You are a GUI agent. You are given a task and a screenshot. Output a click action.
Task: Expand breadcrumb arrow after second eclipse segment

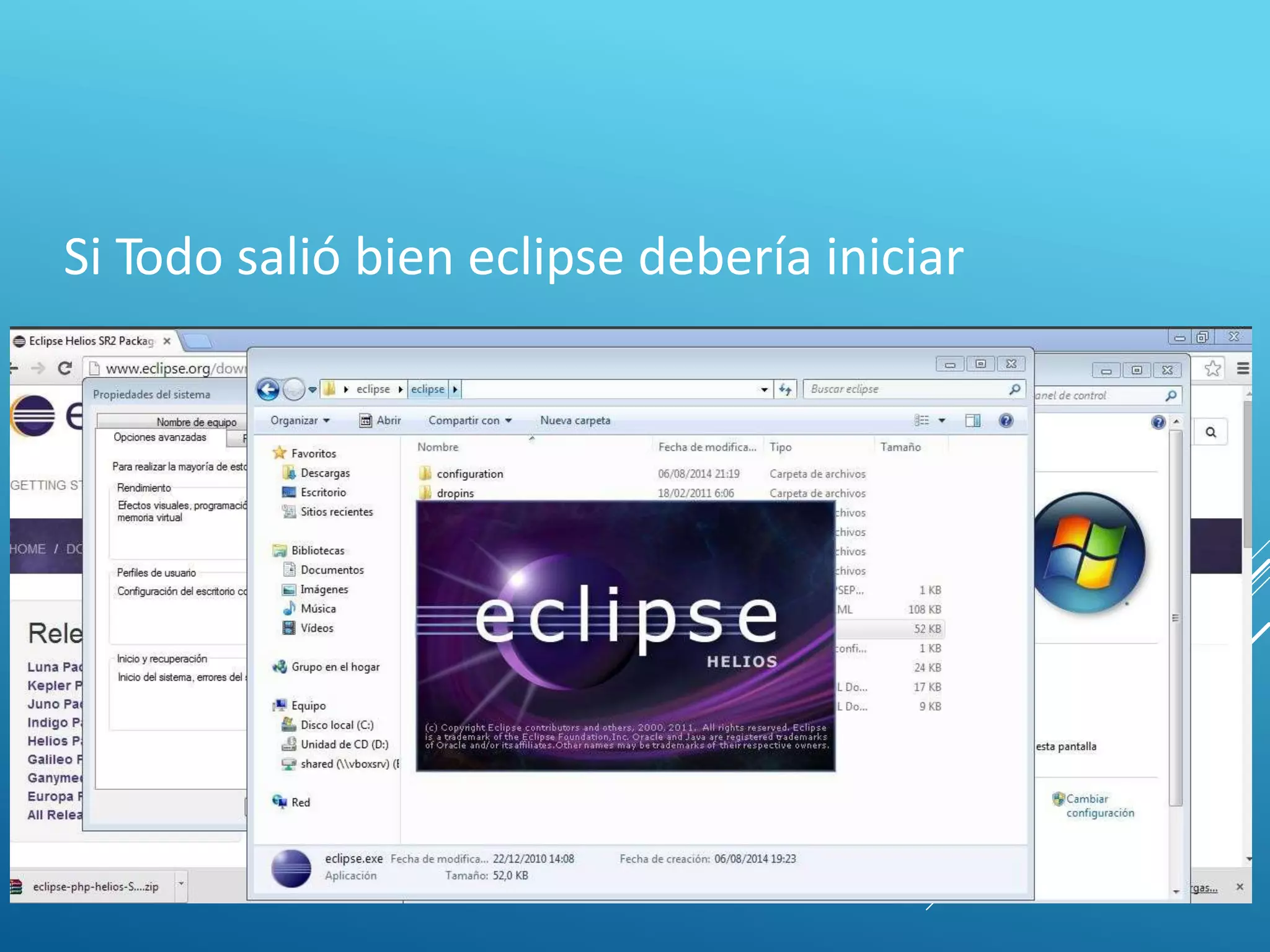(x=455, y=389)
